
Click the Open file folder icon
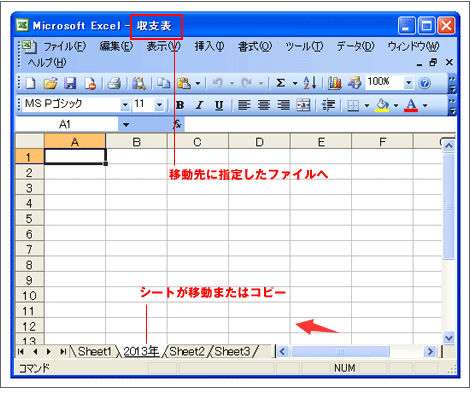(x=50, y=83)
